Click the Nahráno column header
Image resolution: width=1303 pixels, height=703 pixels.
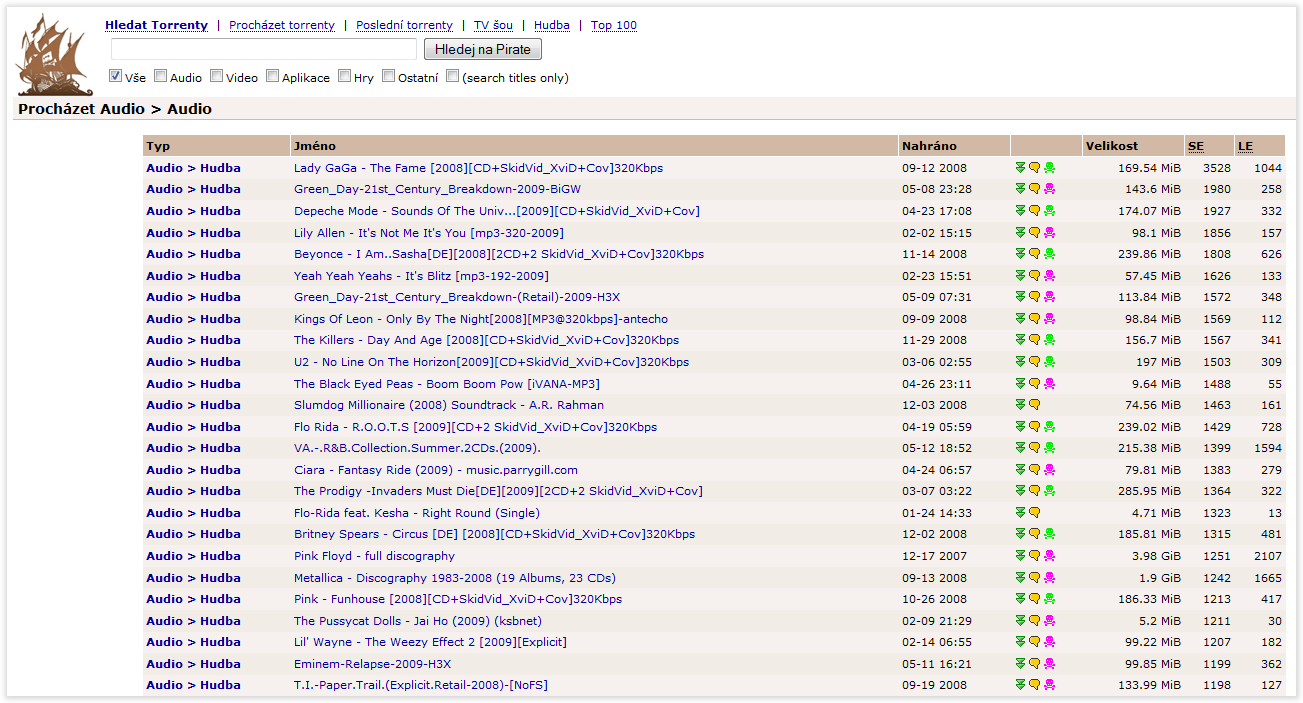(x=929, y=146)
